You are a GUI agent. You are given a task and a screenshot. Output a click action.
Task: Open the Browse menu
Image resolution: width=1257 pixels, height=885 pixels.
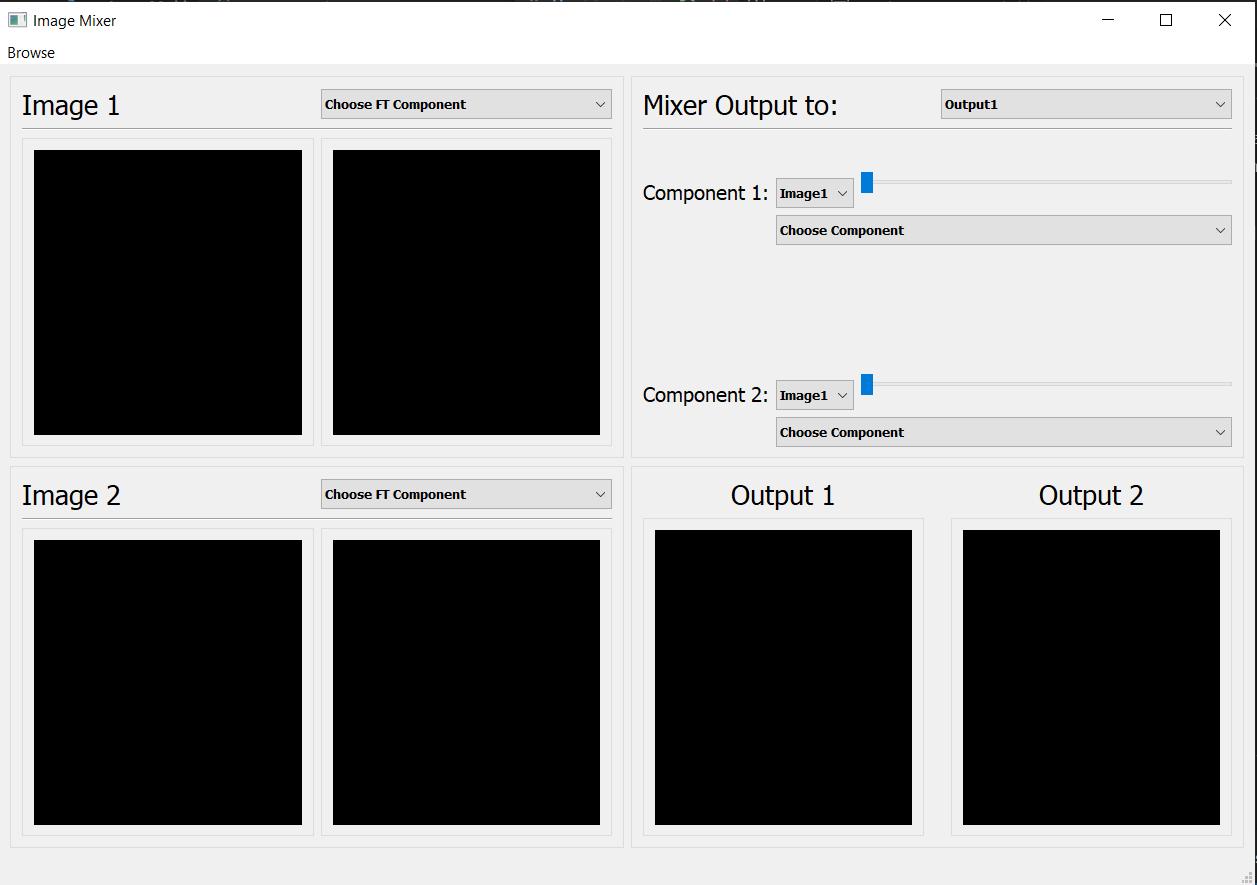pos(31,53)
